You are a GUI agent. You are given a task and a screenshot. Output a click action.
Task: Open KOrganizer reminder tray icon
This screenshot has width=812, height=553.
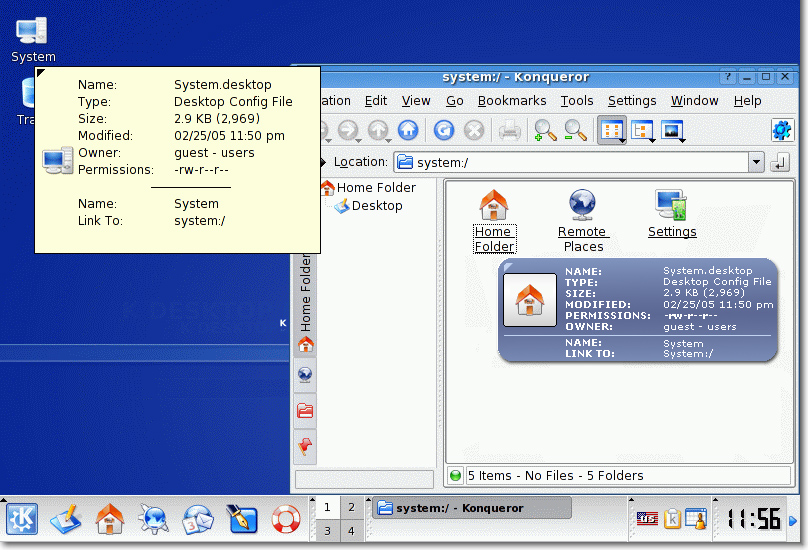coord(696,518)
